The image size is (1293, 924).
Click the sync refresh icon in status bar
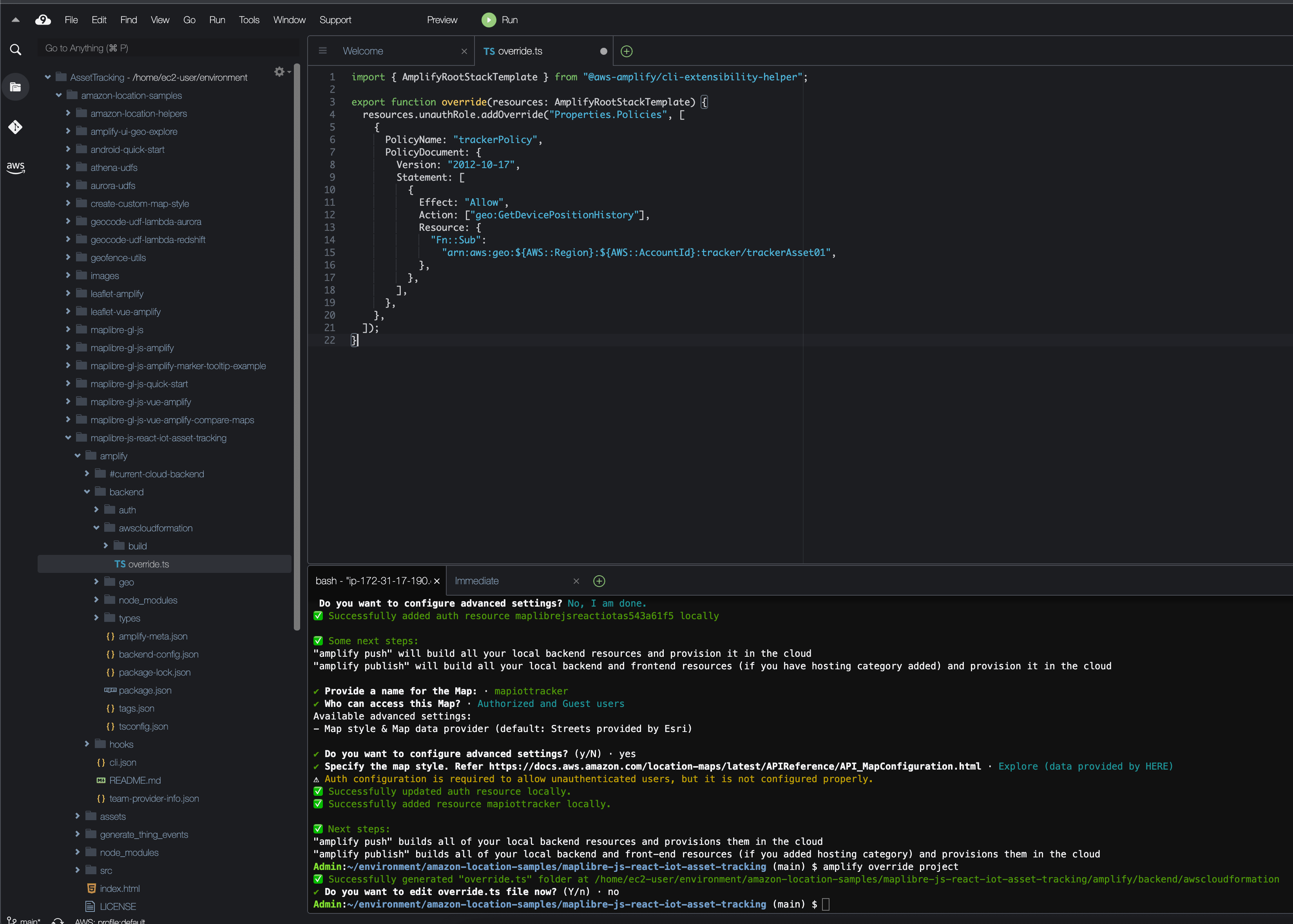point(58,920)
